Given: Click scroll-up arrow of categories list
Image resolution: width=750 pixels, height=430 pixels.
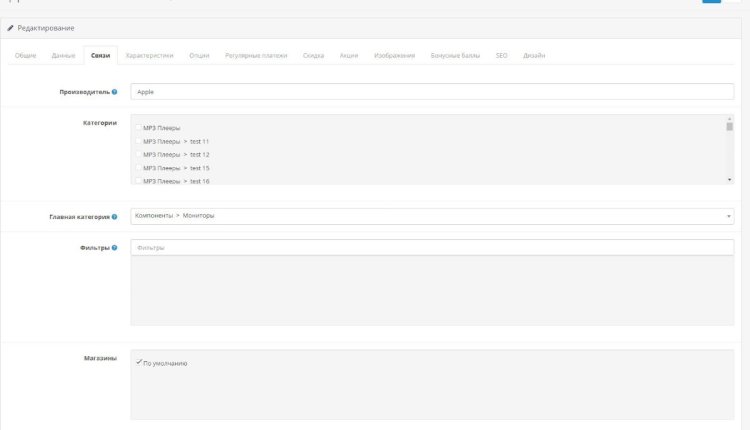Looking at the screenshot, I should point(729,119).
